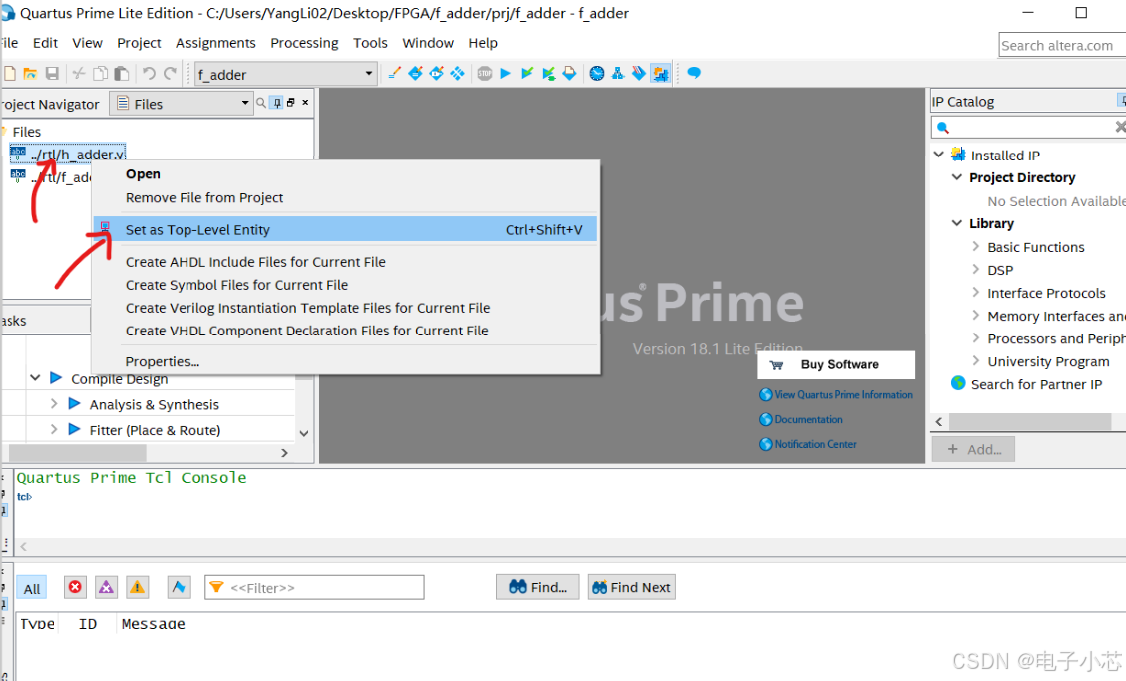
Task: Click the Add... button in IP Catalog
Action: (x=973, y=449)
